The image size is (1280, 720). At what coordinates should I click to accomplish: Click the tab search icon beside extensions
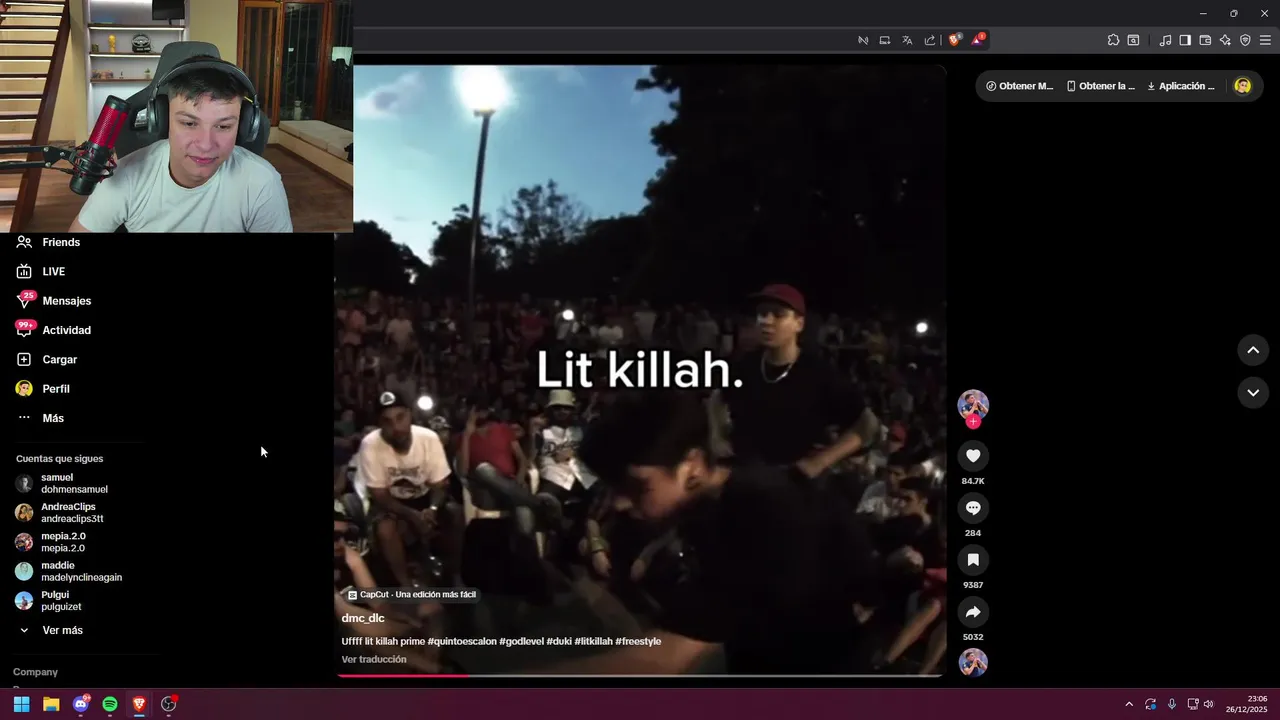pos(1133,40)
